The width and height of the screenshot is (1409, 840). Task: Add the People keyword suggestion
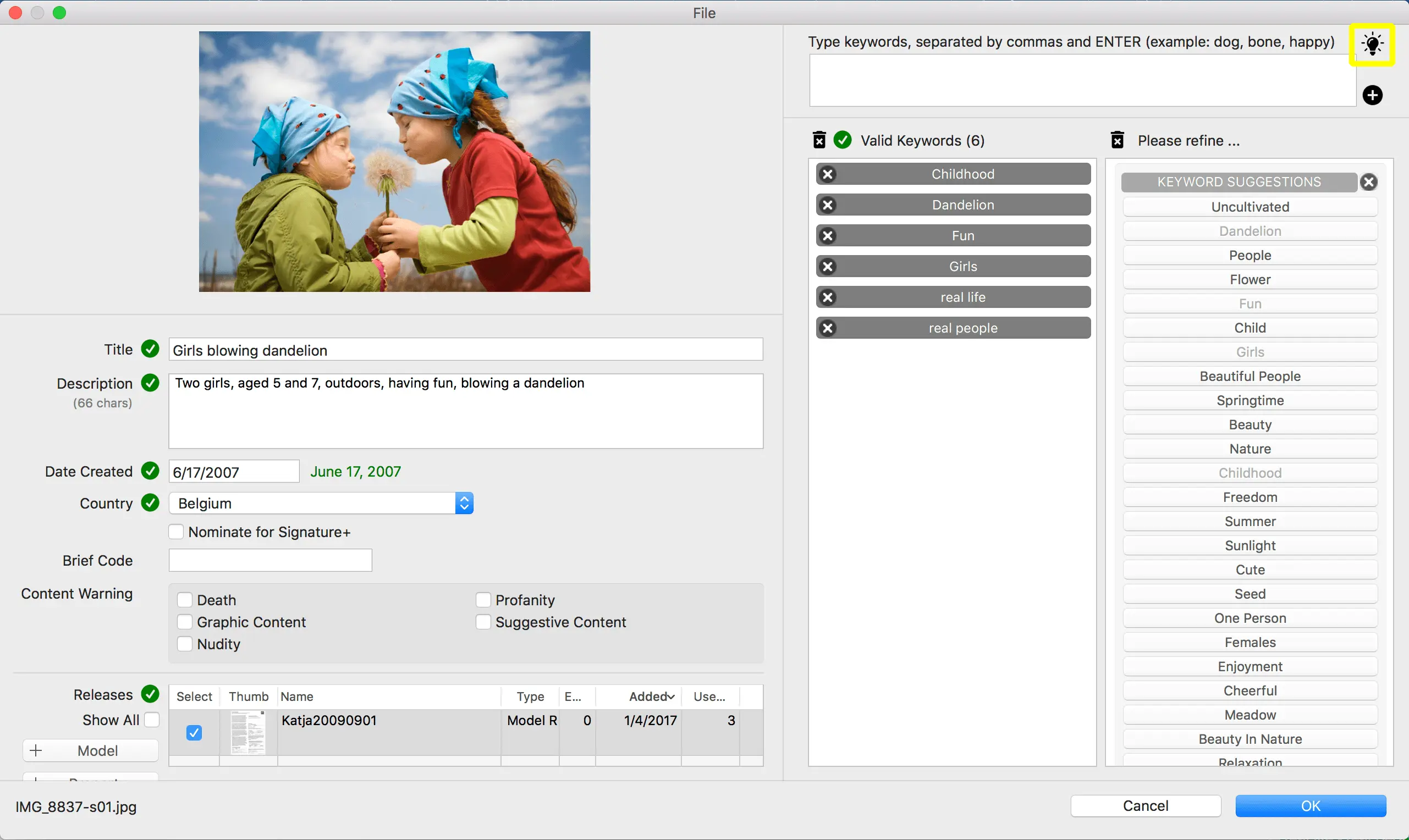[1250, 255]
